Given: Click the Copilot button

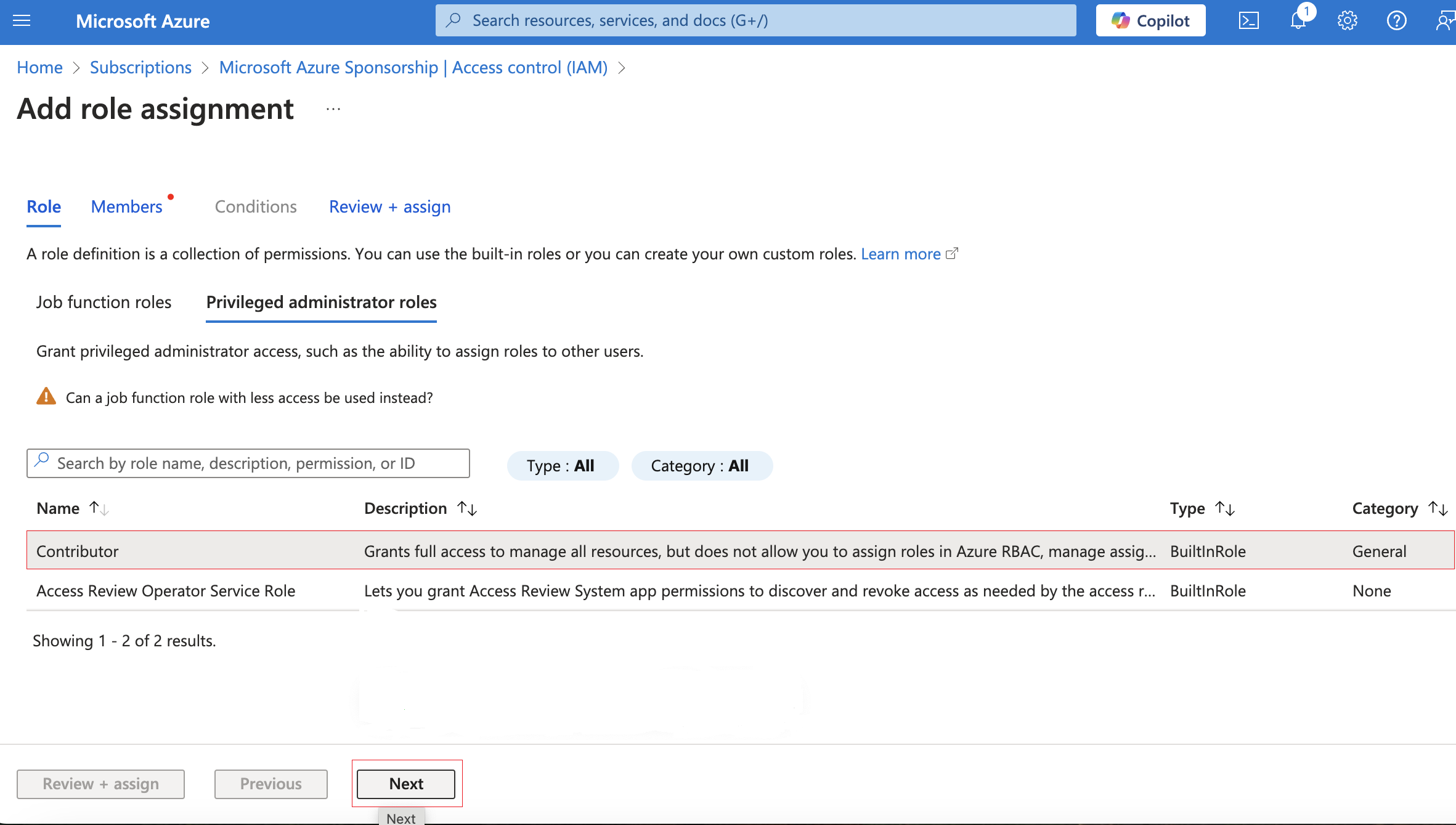Looking at the screenshot, I should pyautogui.click(x=1150, y=21).
